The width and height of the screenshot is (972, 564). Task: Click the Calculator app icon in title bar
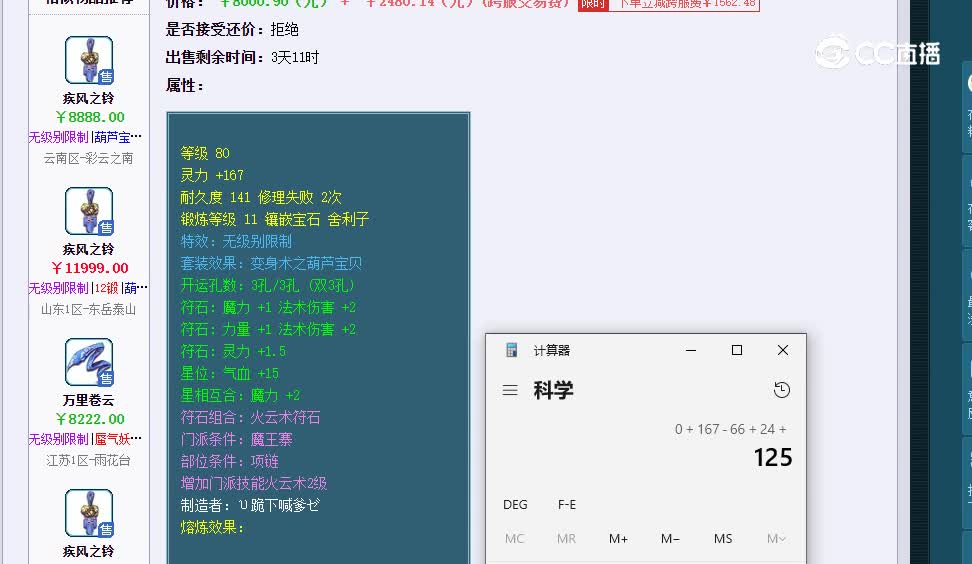click(x=511, y=350)
